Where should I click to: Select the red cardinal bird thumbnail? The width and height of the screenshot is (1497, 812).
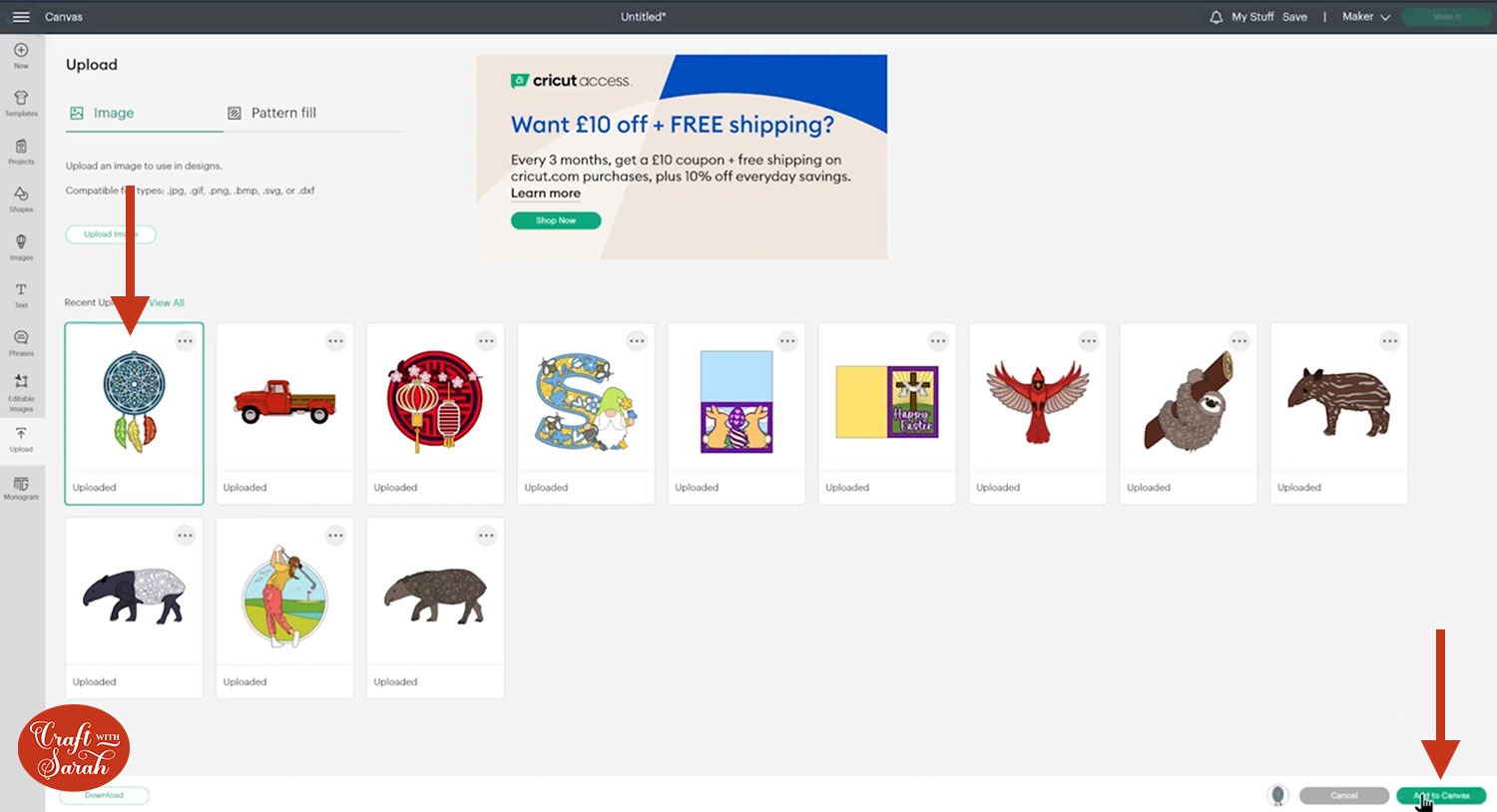pos(1037,401)
